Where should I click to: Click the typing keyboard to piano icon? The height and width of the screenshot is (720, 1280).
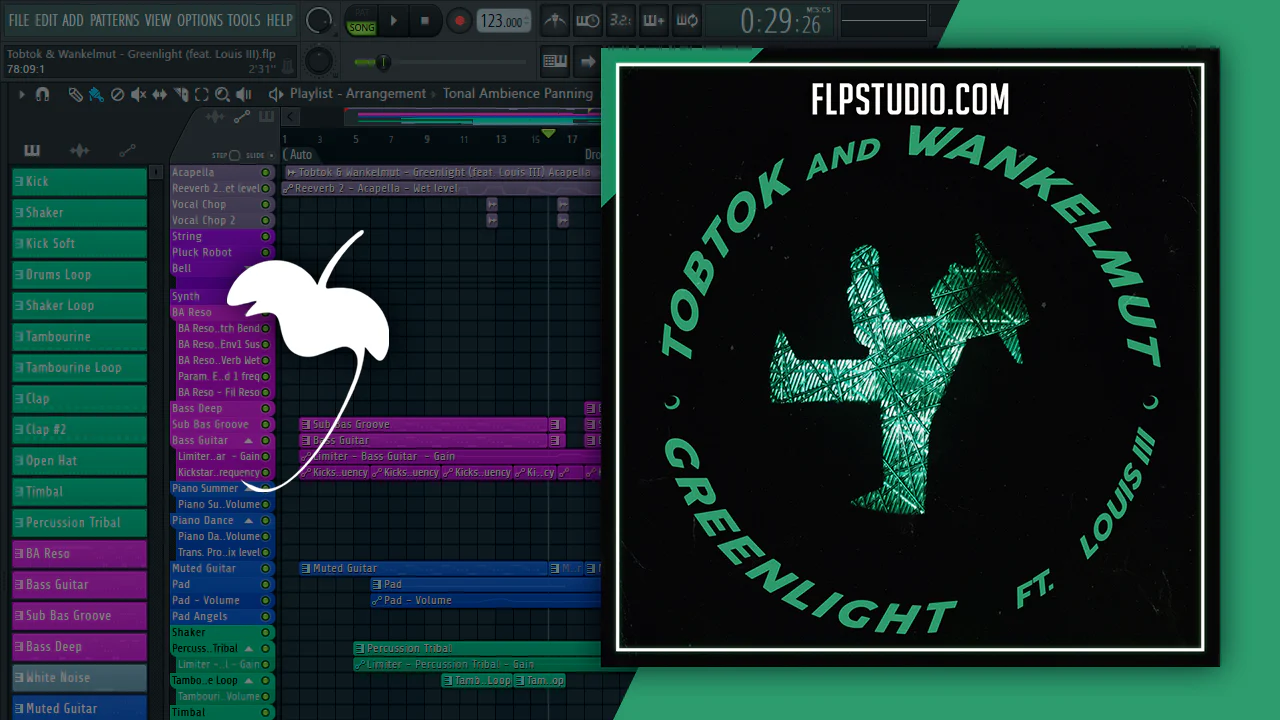click(555, 61)
